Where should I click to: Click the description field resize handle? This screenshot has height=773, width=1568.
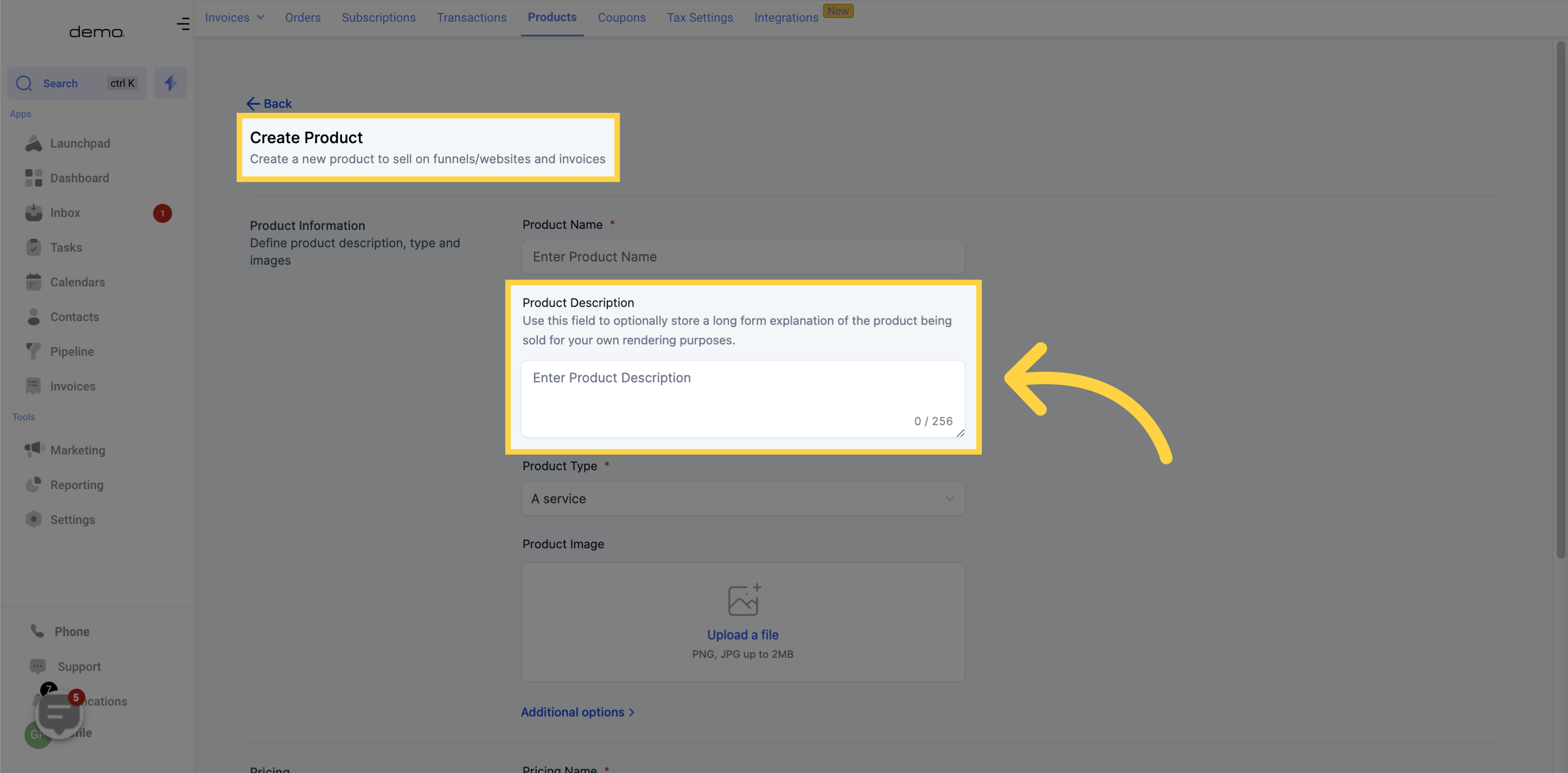[960, 432]
